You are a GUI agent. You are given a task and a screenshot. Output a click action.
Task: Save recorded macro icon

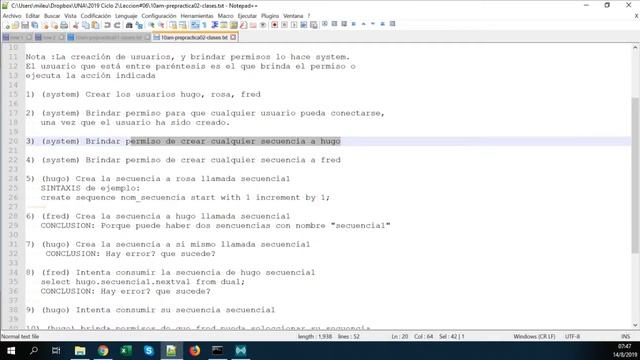(313, 25)
